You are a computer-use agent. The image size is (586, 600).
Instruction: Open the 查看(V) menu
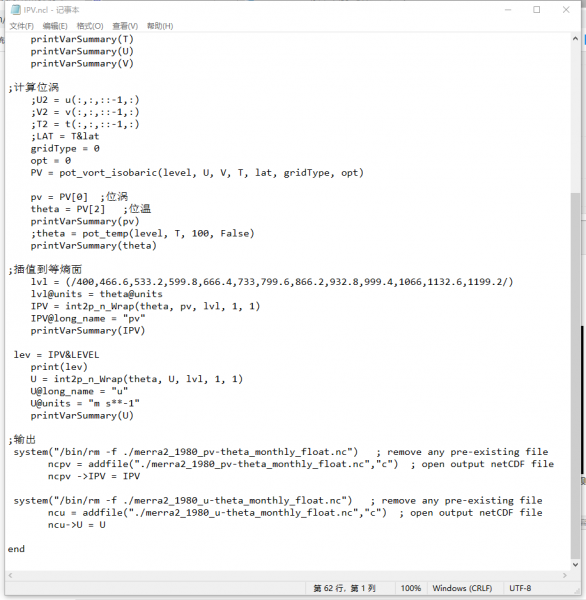point(125,26)
